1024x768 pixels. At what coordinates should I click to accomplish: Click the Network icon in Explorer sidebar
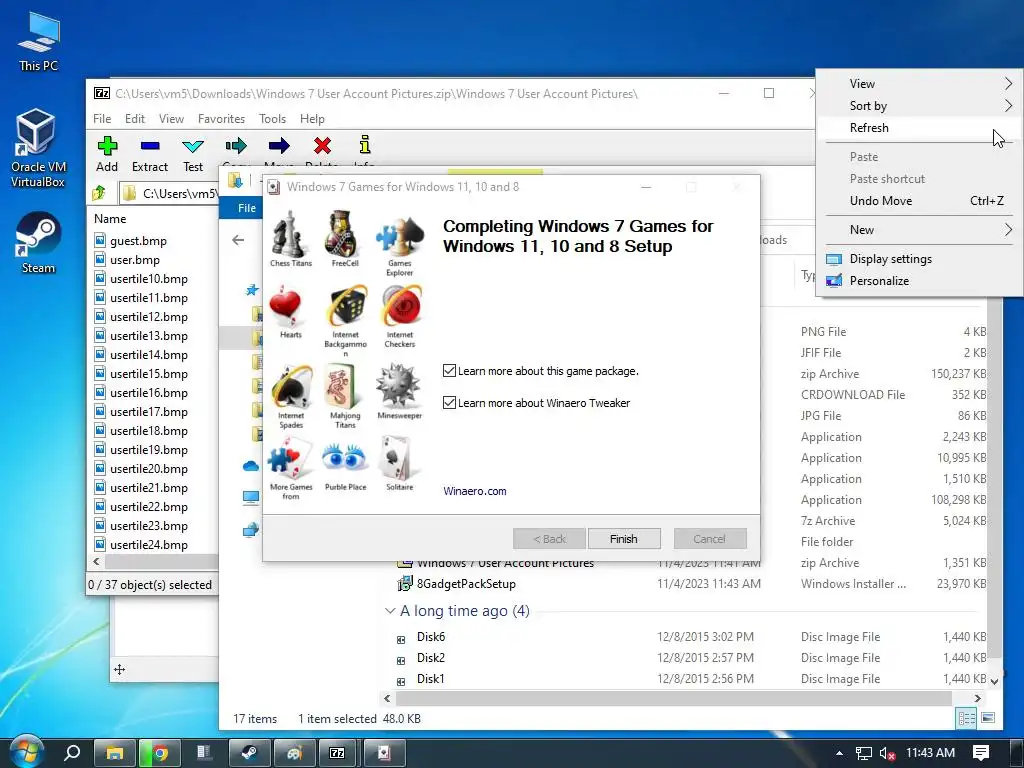pyautogui.click(x=251, y=530)
